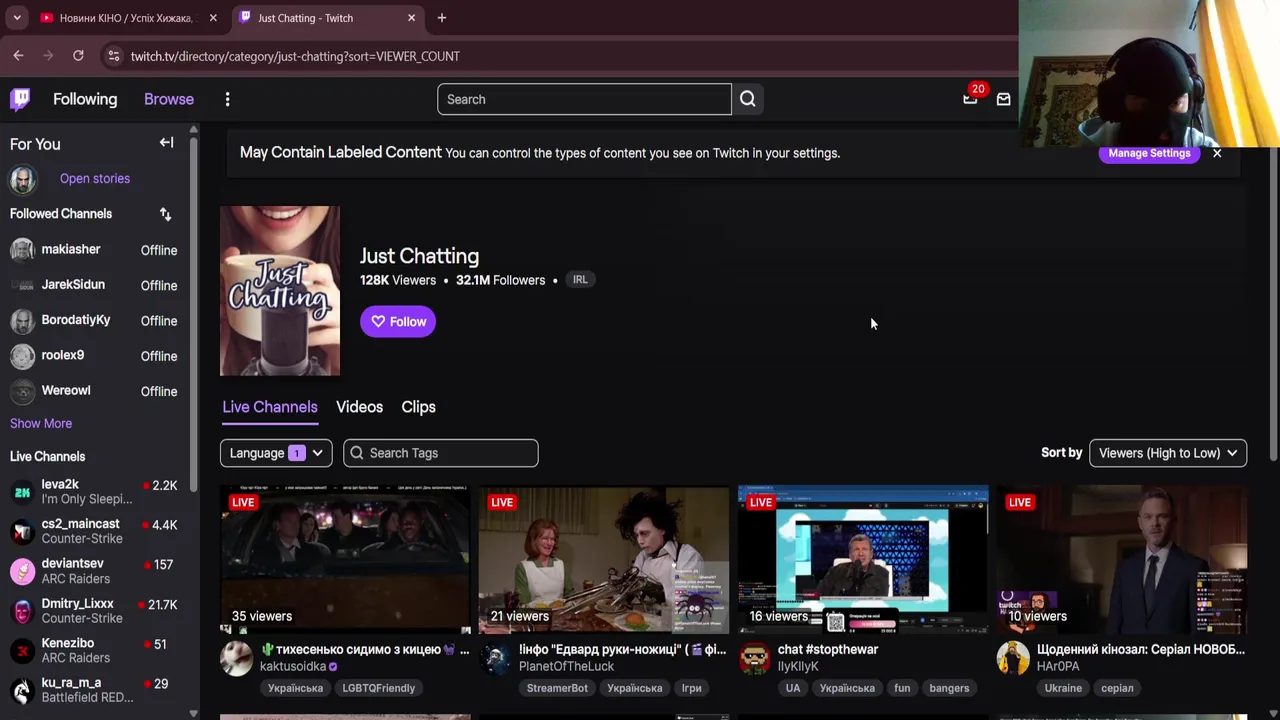Click makiasher channel avatar

[22, 250]
